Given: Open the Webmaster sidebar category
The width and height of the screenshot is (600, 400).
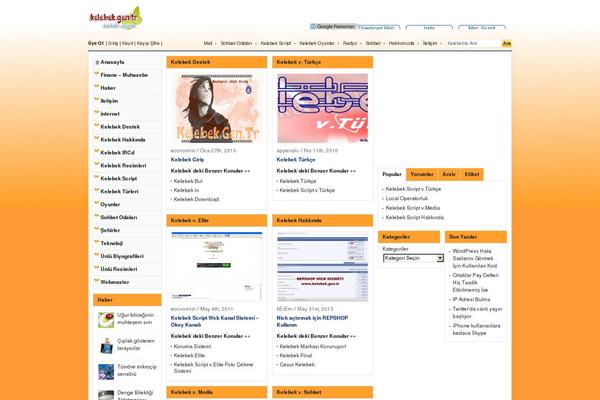Looking at the screenshot, I should click(115, 282).
